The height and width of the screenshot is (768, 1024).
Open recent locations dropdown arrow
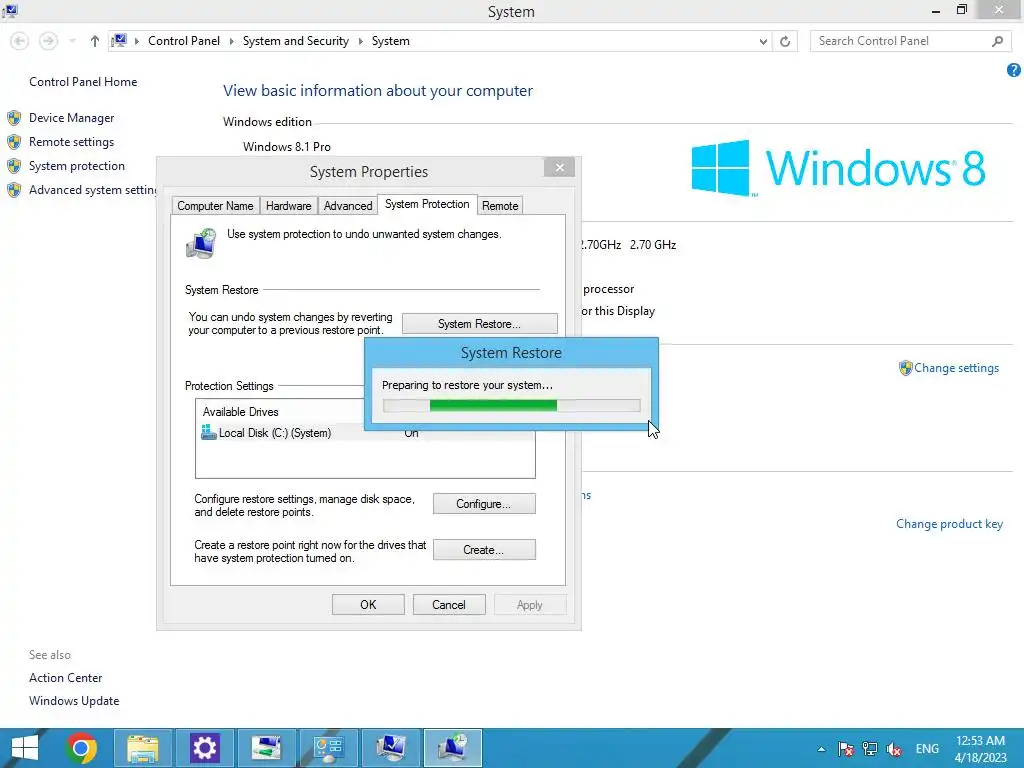pyautogui.click(x=72, y=41)
